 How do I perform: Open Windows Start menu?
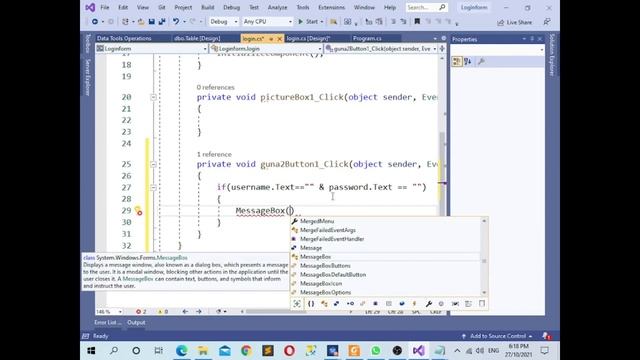click(x=91, y=351)
